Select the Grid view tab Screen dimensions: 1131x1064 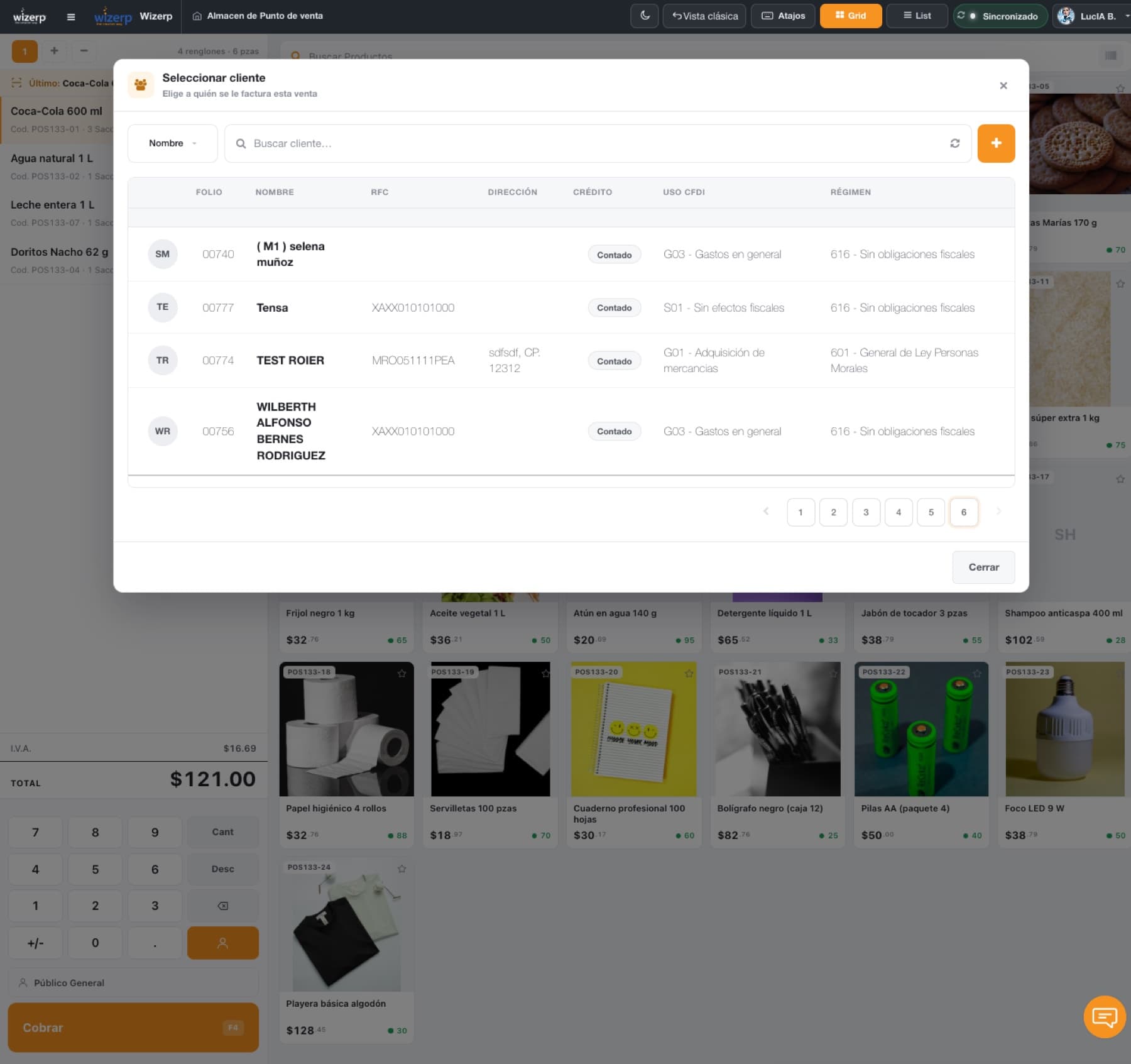851,16
